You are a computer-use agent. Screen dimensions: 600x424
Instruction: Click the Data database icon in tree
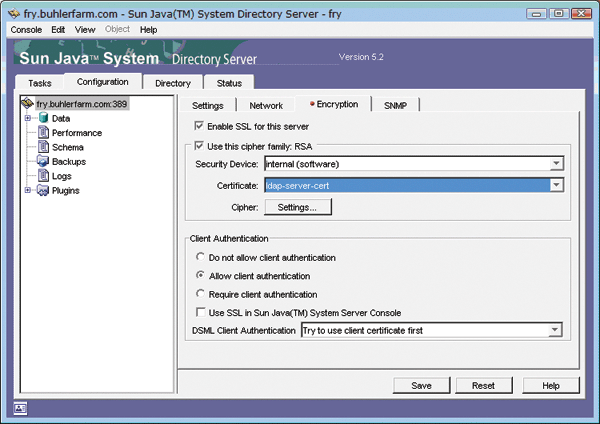point(43,118)
